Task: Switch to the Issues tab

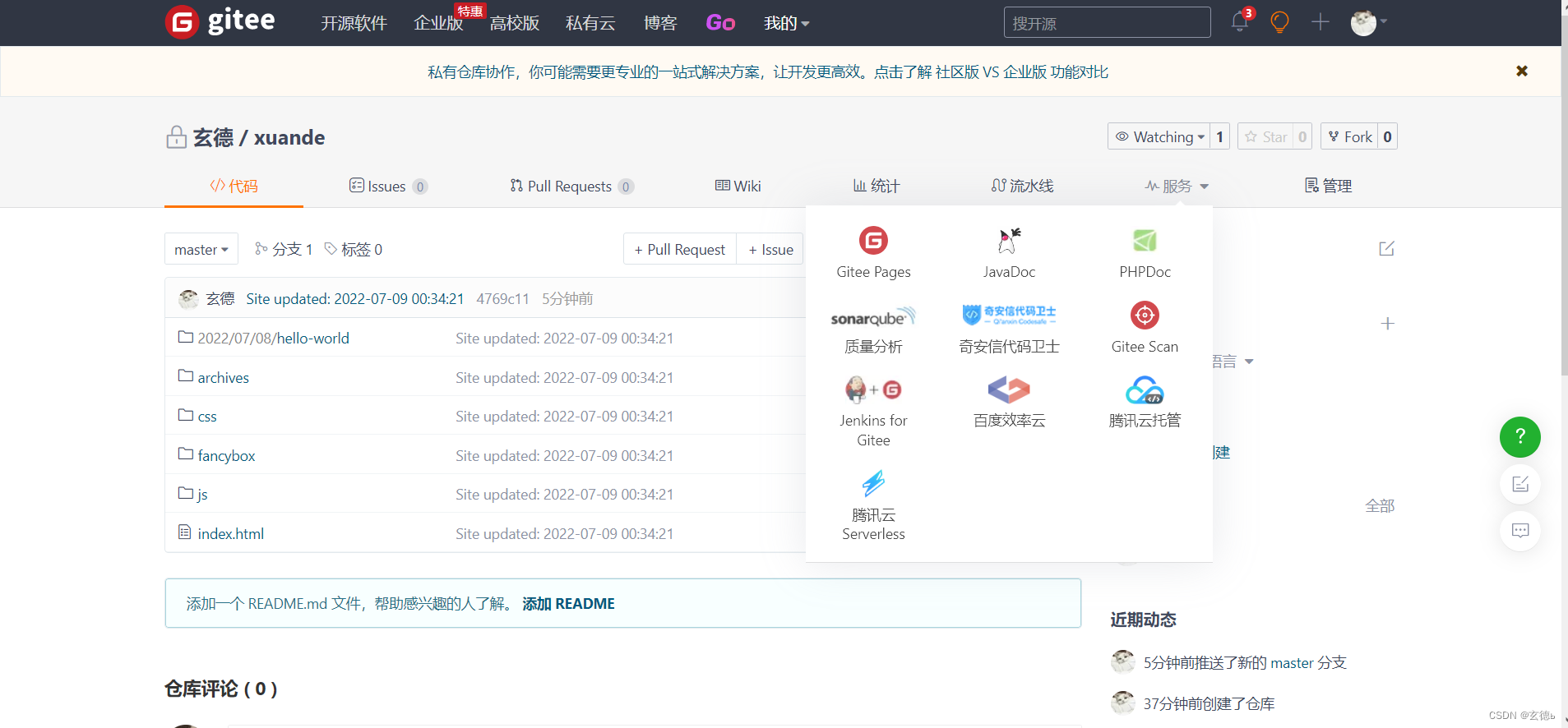Action: click(x=388, y=186)
